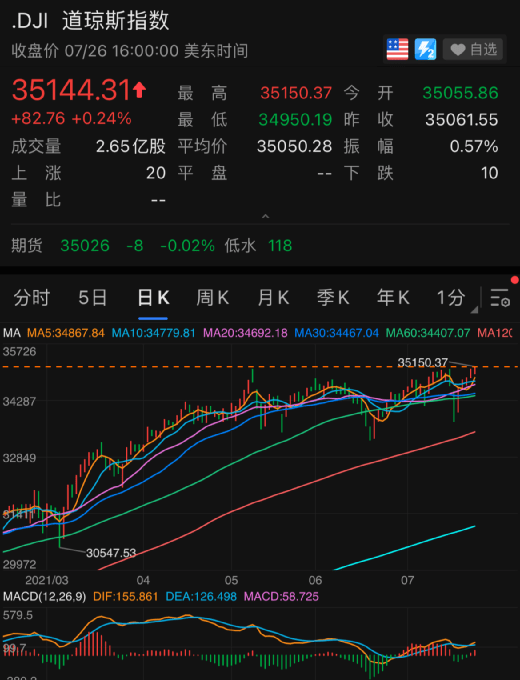Tap the MA label left of MA5
Viewport: 520px width, 680px height.
tap(12, 333)
